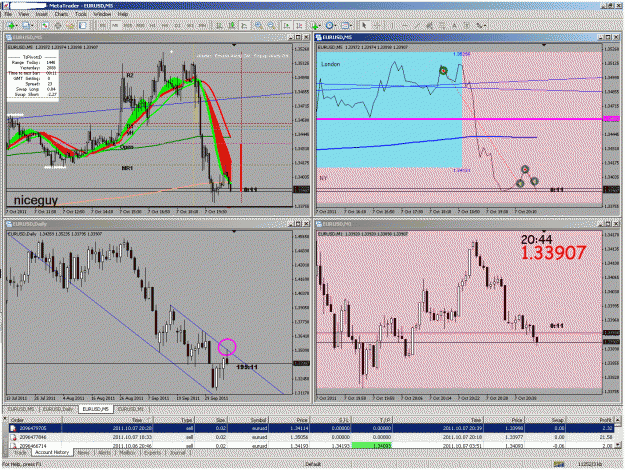625x470 pixels.
Task: Expand the Indicators dropdown arrow
Action: click(320, 26)
